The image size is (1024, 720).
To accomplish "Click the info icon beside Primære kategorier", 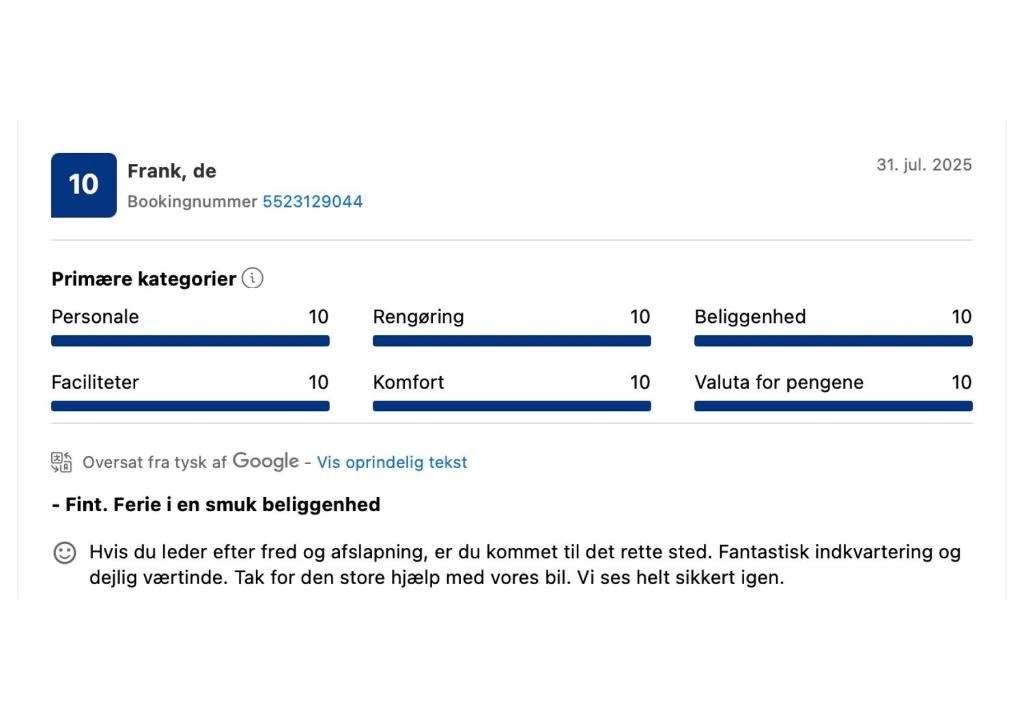I will (x=252, y=278).
